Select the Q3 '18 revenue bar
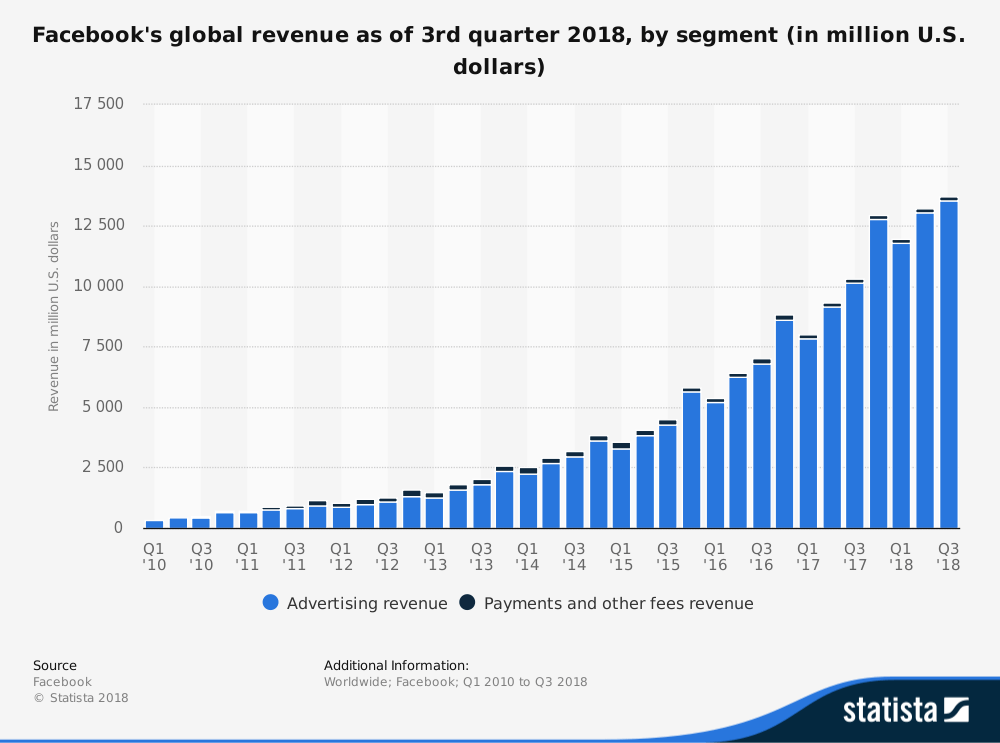 click(x=949, y=363)
